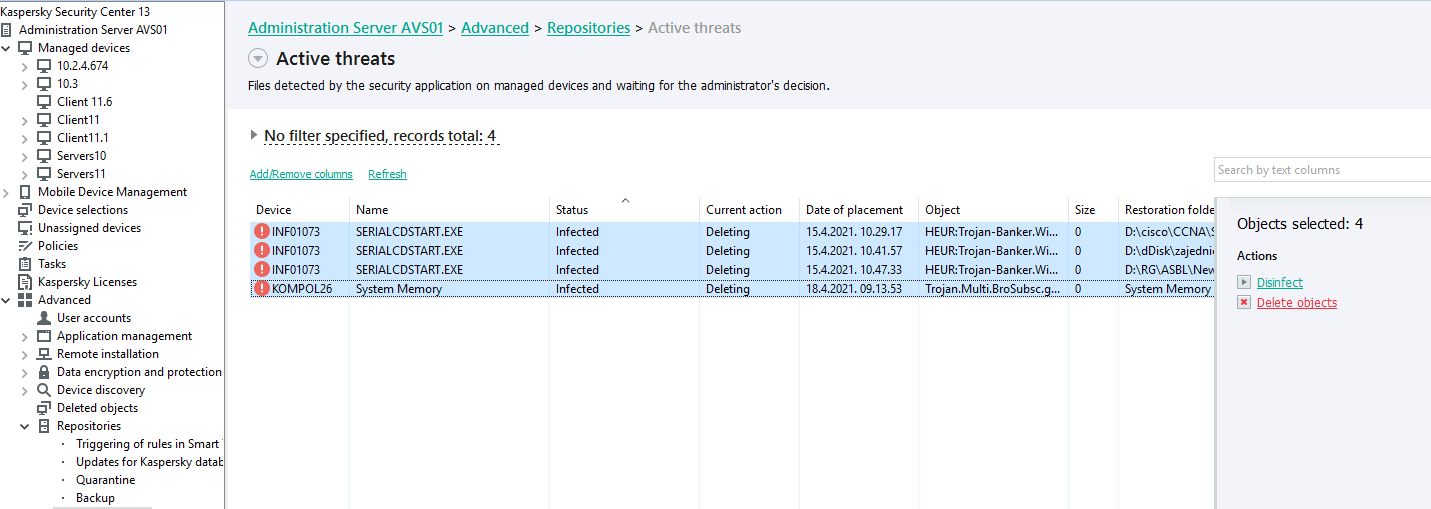Click the Kaspersky Licenses icon

[25, 282]
